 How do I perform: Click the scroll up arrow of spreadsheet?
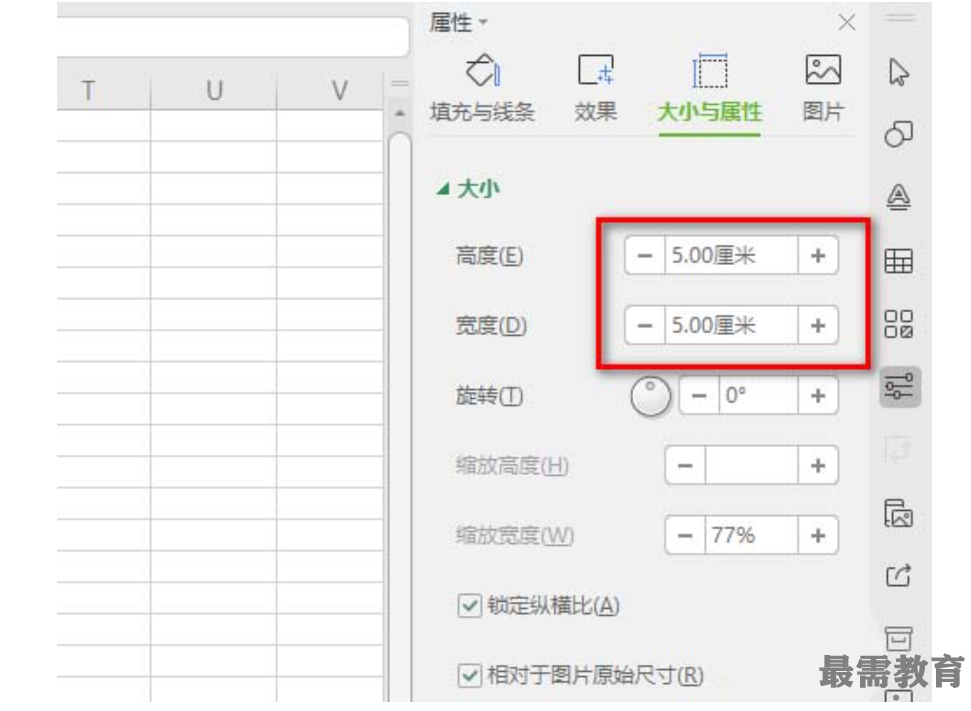400,113
